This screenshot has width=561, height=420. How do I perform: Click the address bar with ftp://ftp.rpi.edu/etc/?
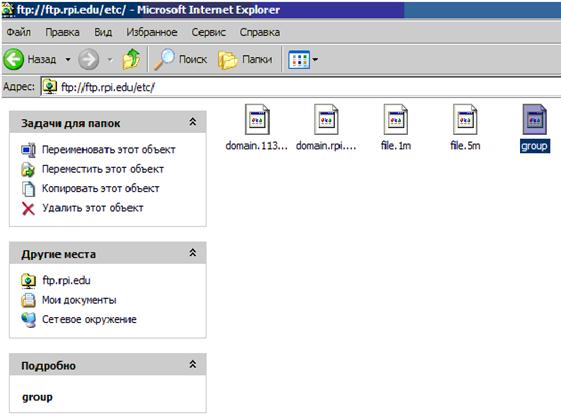301,87
